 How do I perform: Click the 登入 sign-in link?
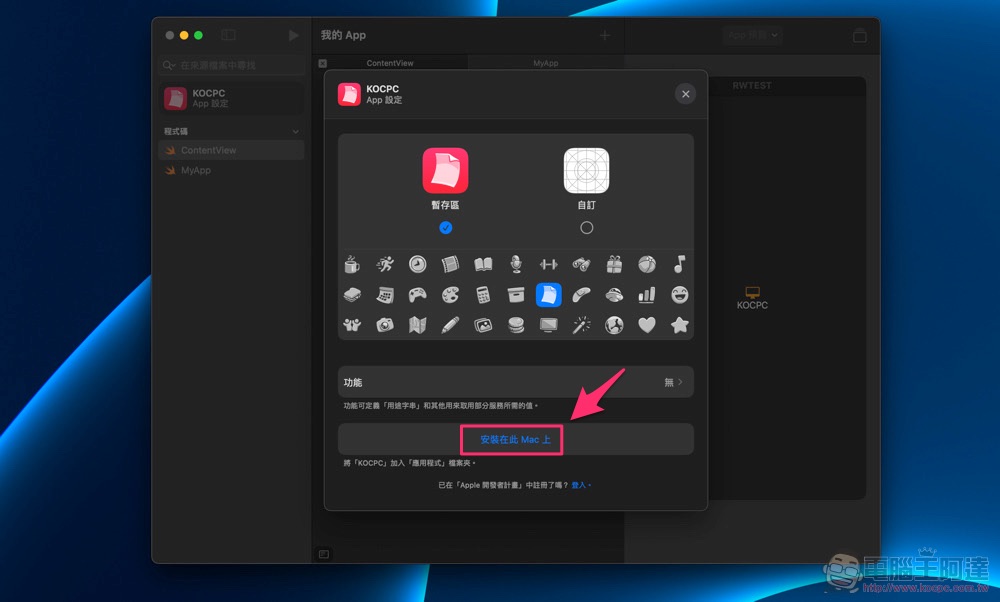[x=579, y=485]
